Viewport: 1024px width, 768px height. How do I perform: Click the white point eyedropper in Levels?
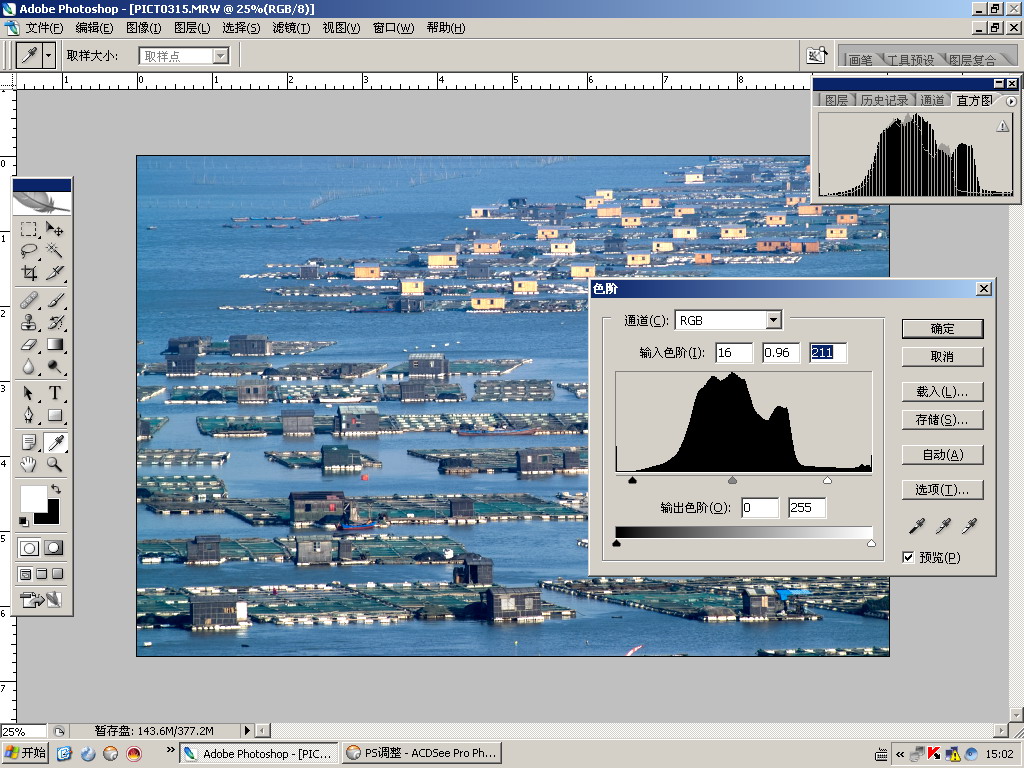968,526
